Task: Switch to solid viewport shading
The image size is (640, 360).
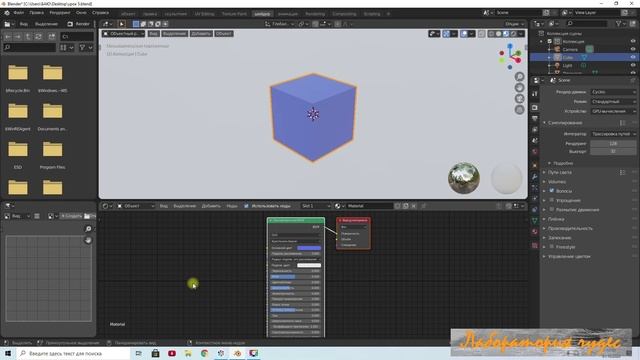Action: (498, 34)
